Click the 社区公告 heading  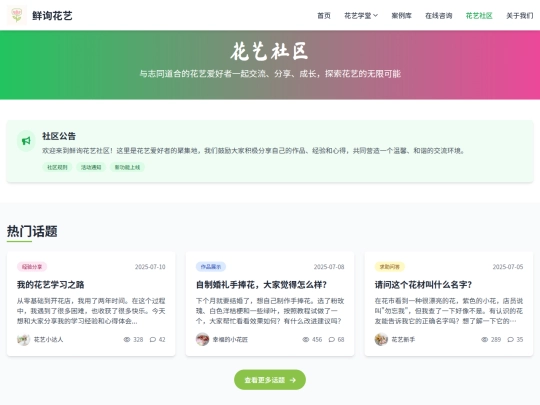pyautogui.click(x=59, y=136)
